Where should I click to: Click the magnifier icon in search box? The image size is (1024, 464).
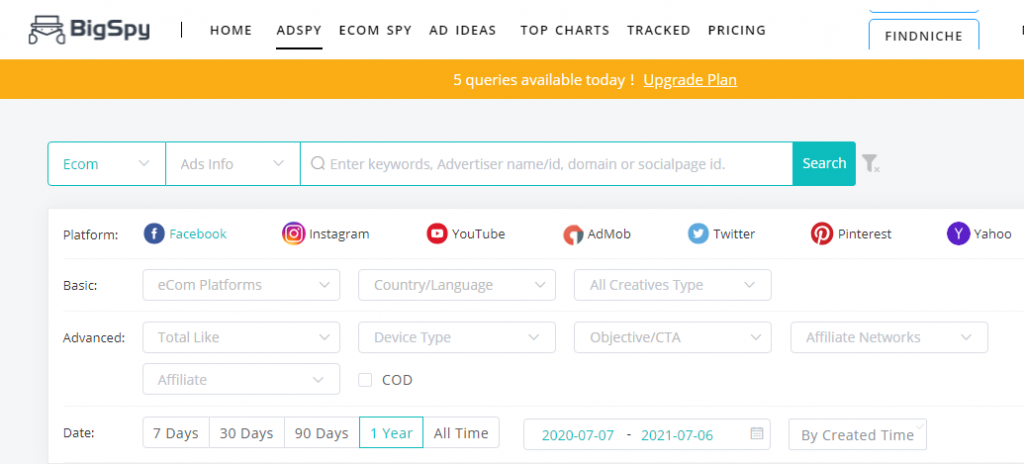pos(317,163)
